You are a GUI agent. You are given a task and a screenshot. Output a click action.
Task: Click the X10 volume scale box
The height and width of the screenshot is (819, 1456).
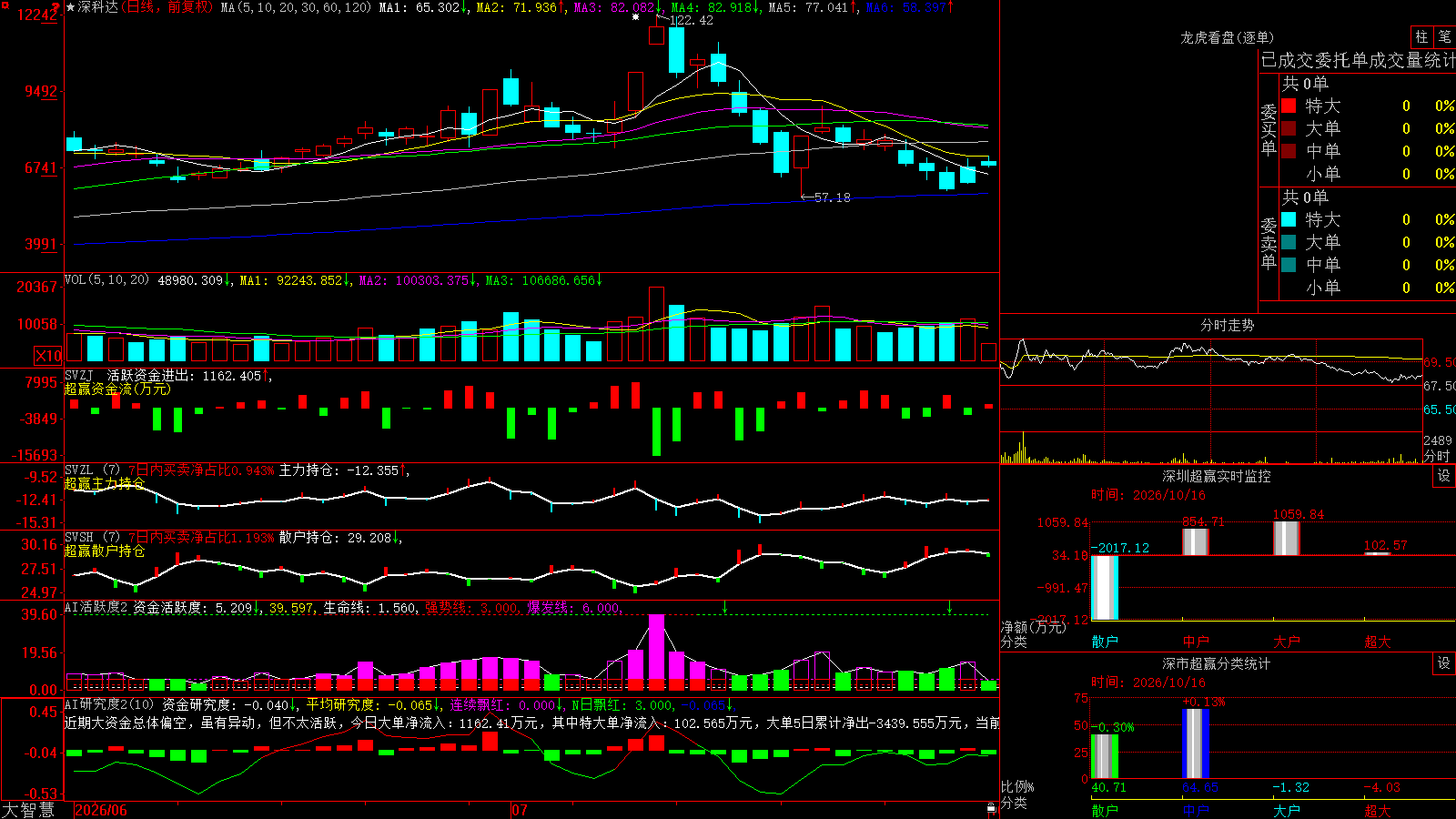click(48, 356)
